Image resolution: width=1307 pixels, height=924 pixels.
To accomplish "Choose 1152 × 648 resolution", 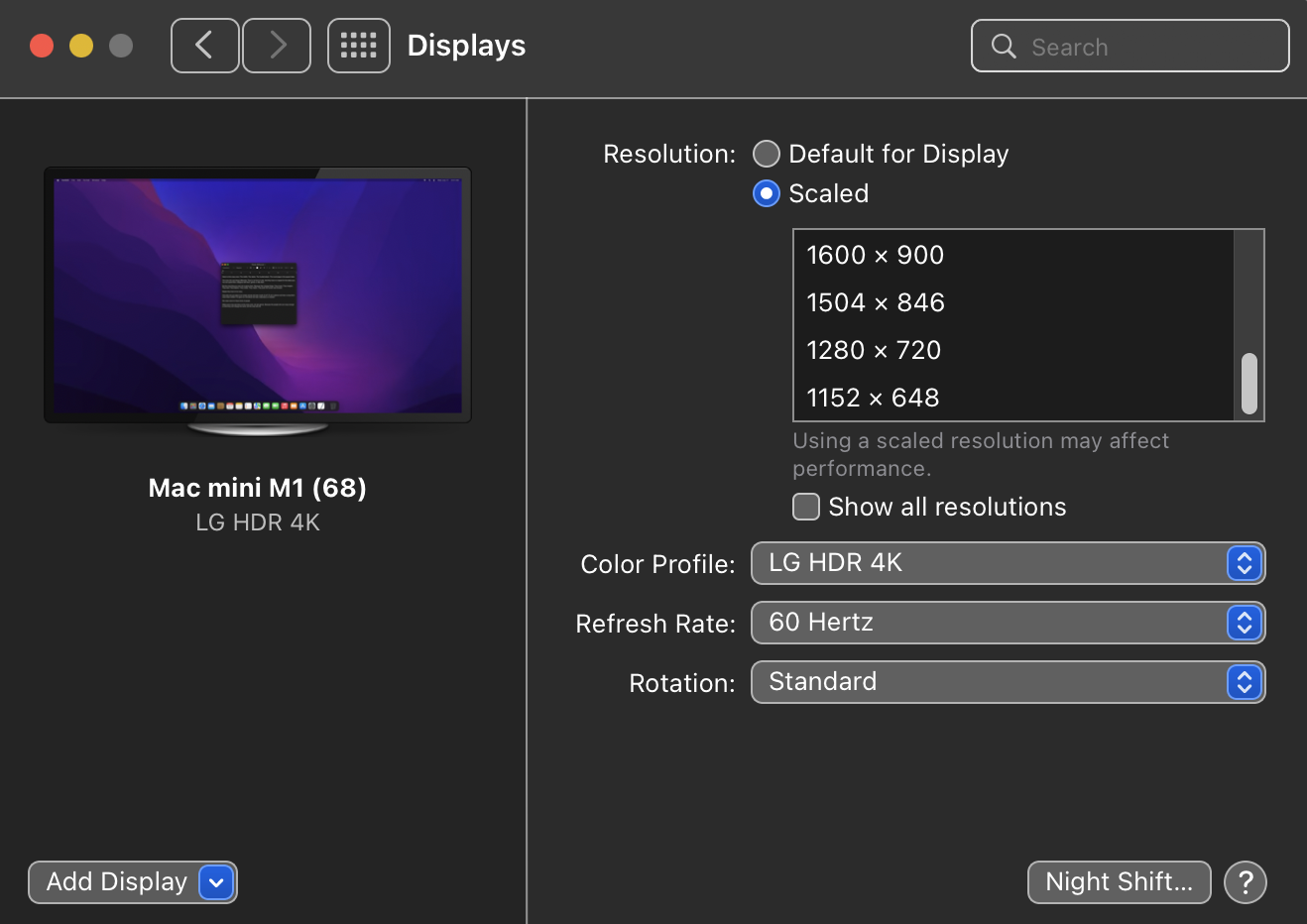I will click(x=1013, y=398).
